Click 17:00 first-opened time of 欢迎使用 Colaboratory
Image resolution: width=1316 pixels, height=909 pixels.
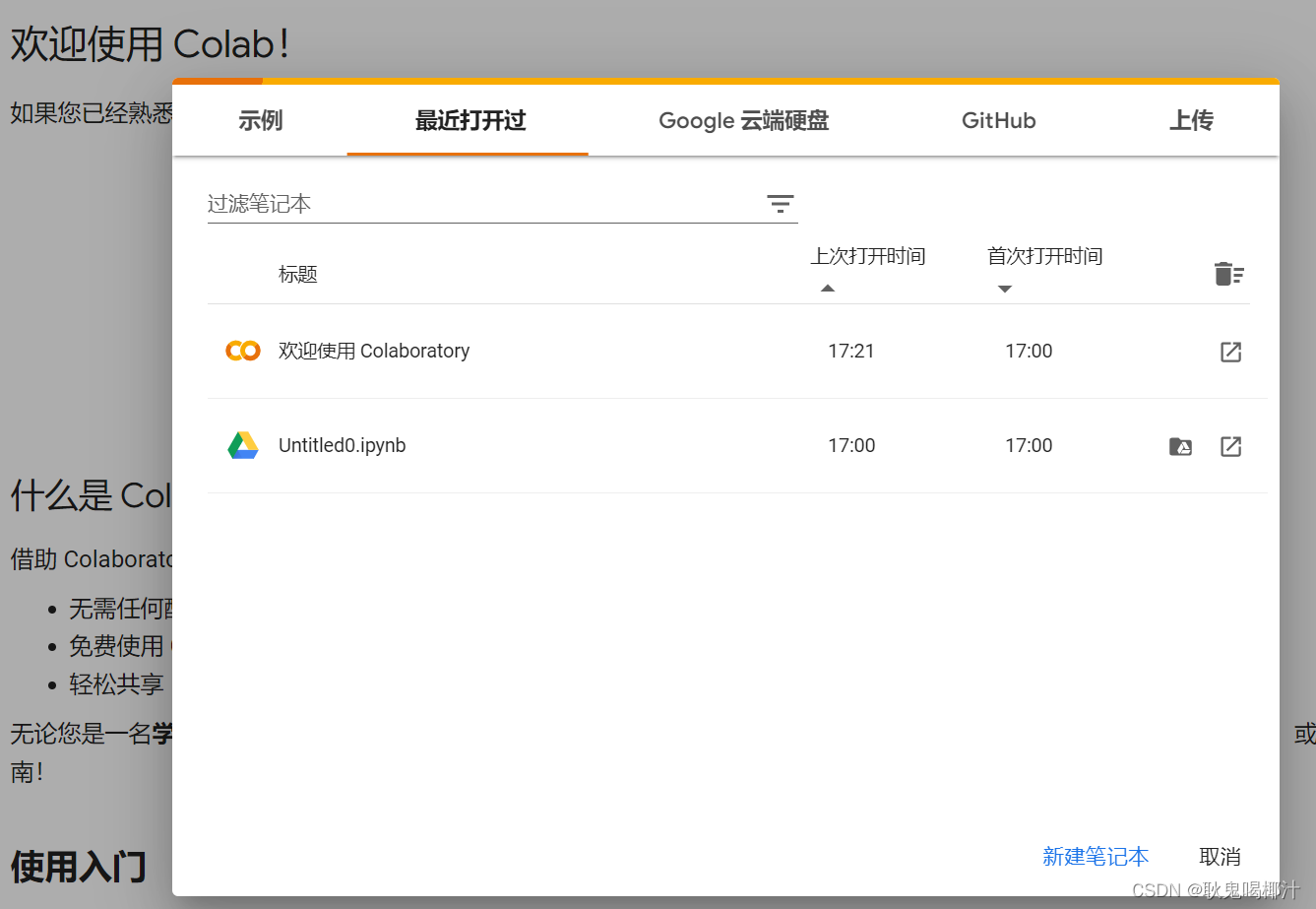point(1029,351)
